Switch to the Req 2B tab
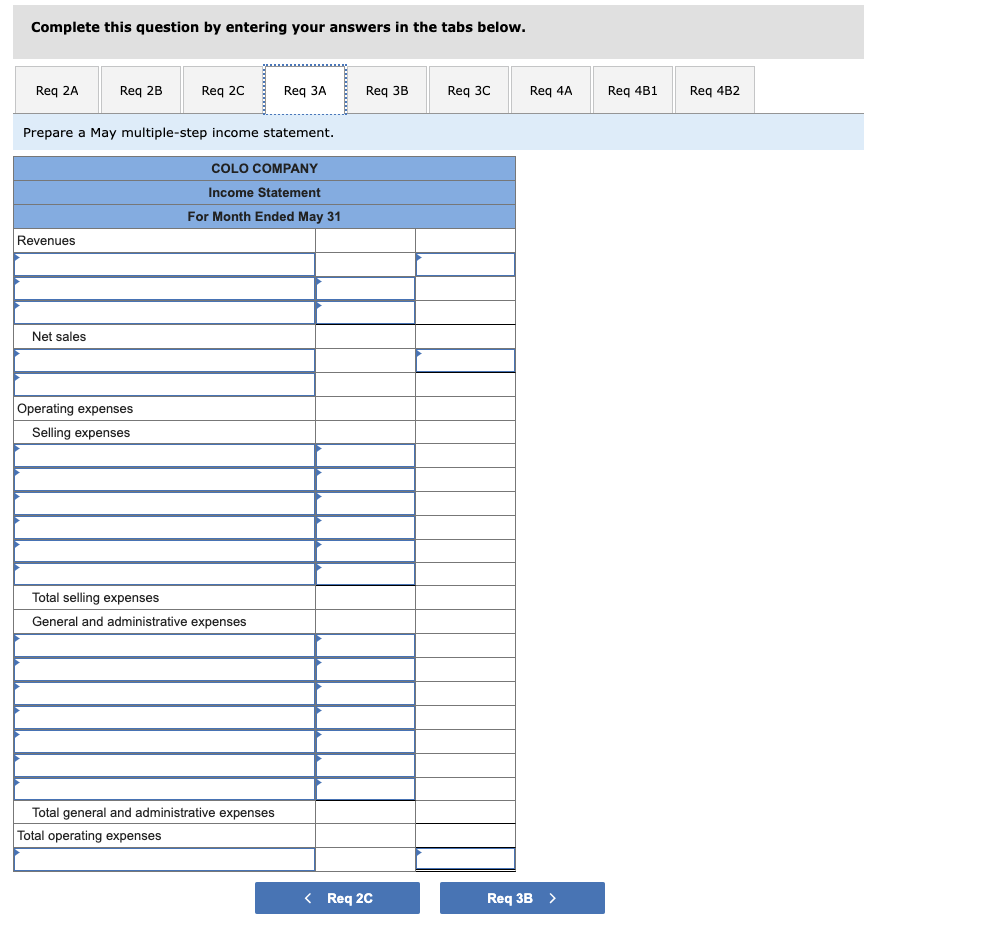Viewport: 986px width, 934px height. point(139,89)
